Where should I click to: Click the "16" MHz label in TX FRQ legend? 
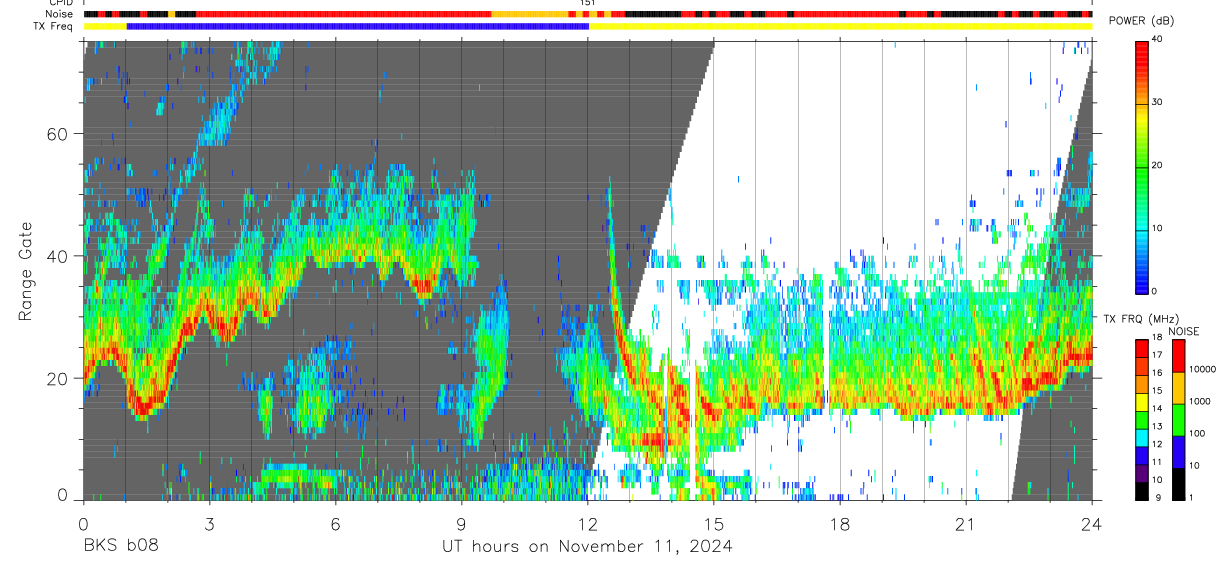pyautogui.click(x=1158, y=372)
